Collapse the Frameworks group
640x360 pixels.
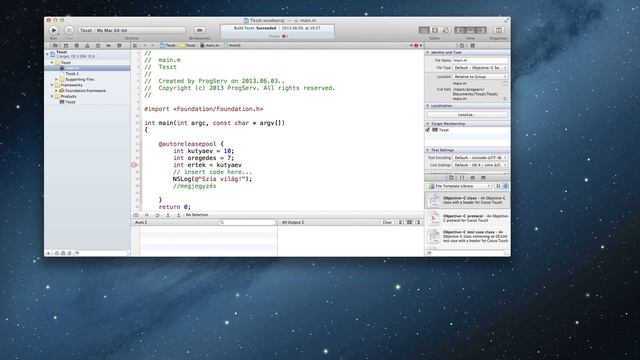pos(52,85)
